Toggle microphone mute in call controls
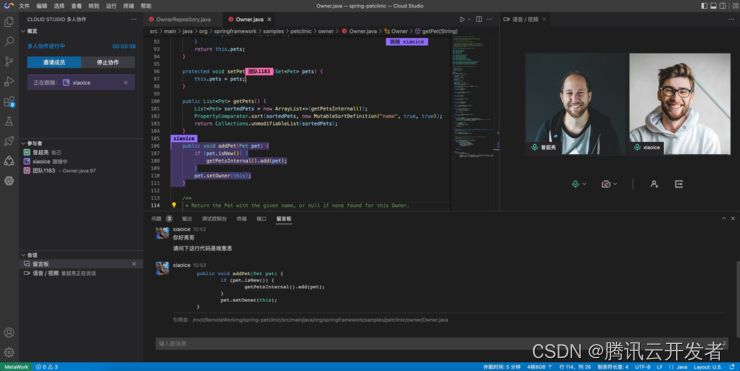Viewport: 740px width, 371px height. (575, 184)
